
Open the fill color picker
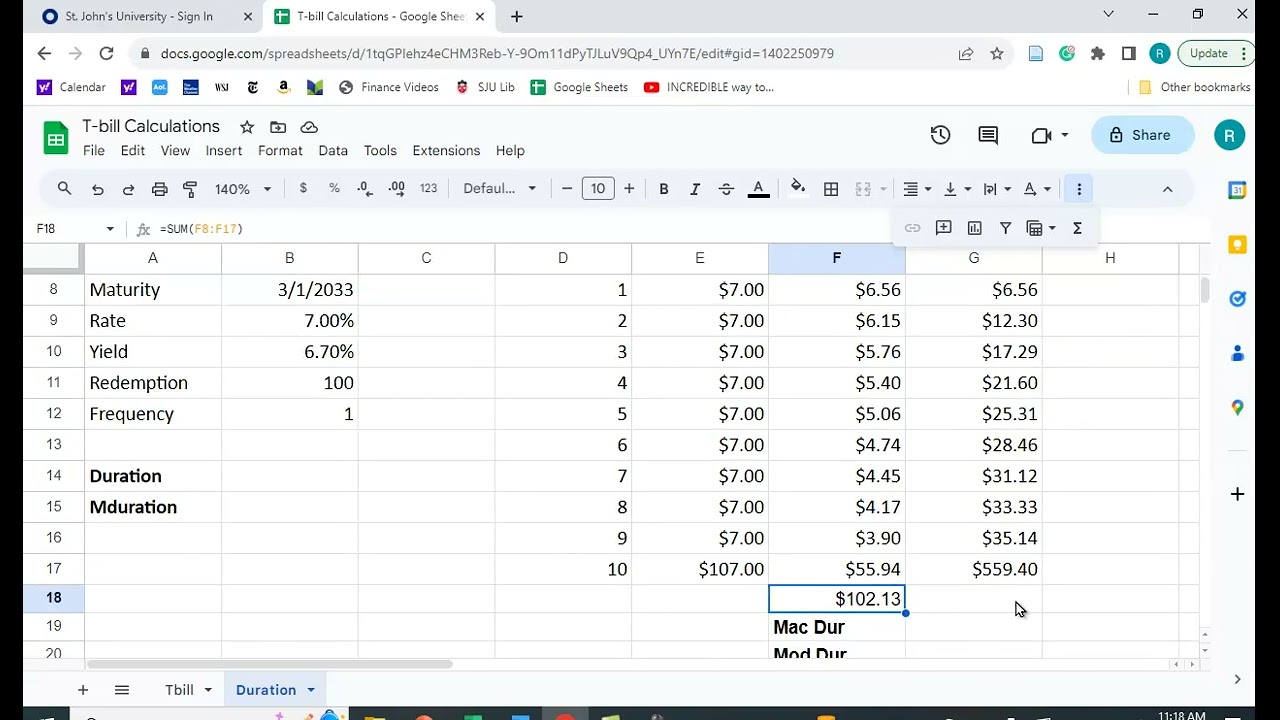pos(798,188)
